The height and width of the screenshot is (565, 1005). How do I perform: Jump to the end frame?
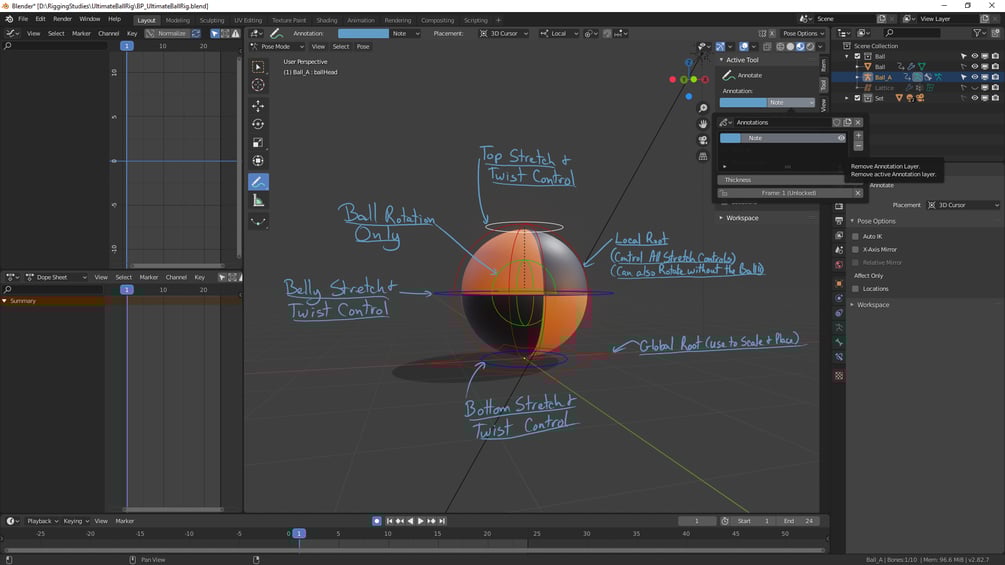click(442, 521)
